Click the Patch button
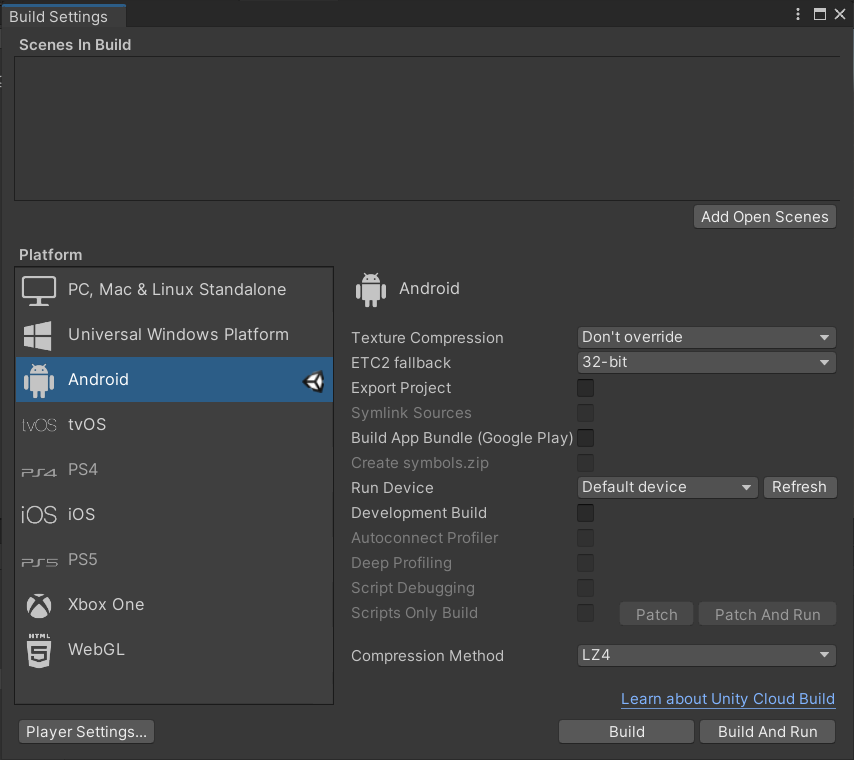 tap(656, 615)
